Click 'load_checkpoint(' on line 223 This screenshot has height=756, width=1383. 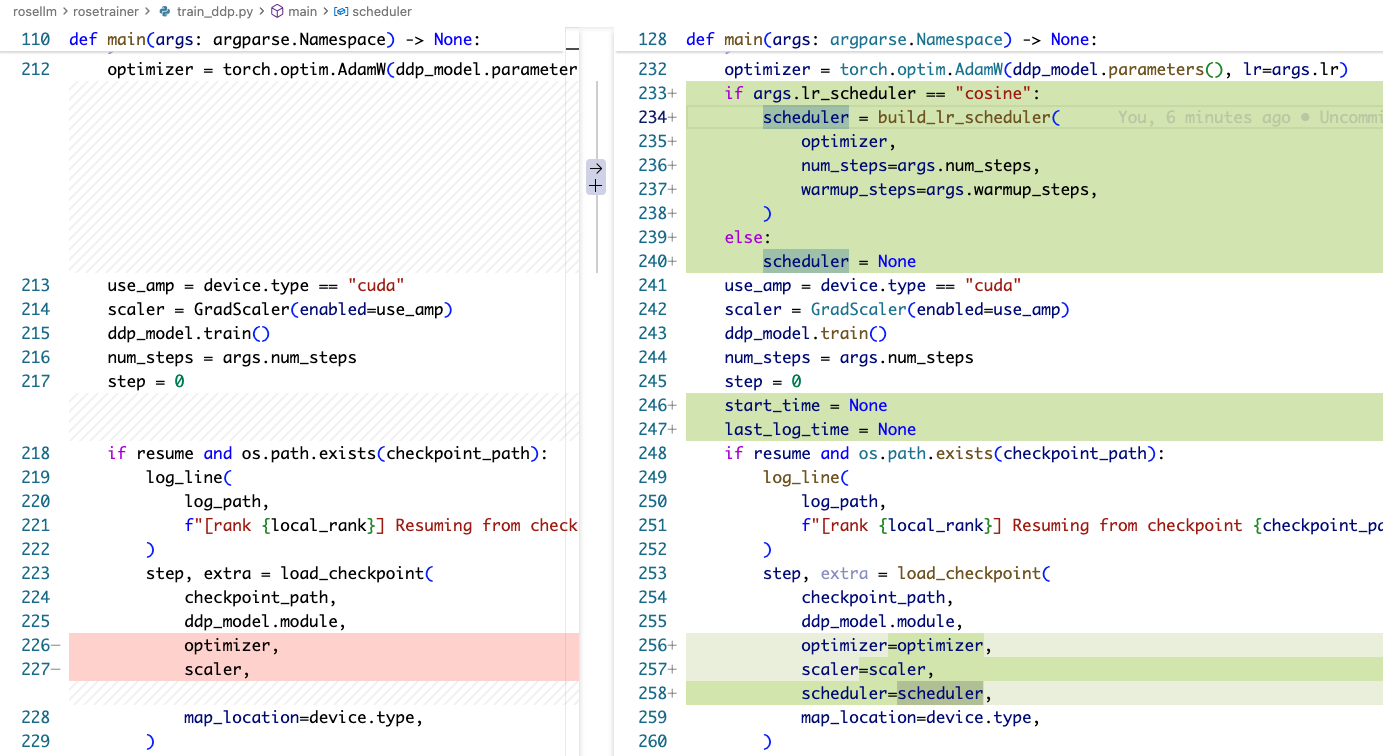(x=357, y=573)
